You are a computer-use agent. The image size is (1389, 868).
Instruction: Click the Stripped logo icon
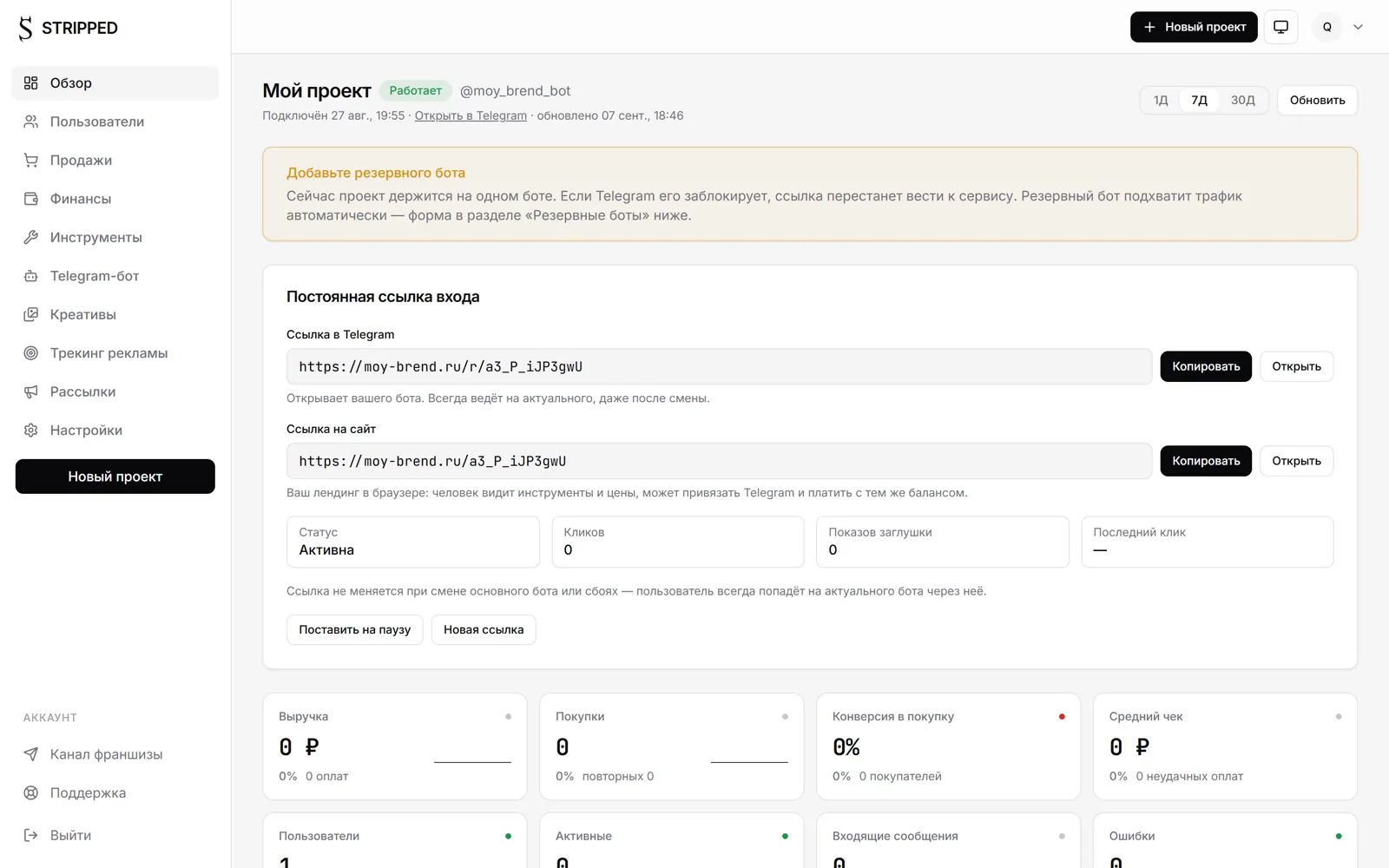[x=25, y=28]
